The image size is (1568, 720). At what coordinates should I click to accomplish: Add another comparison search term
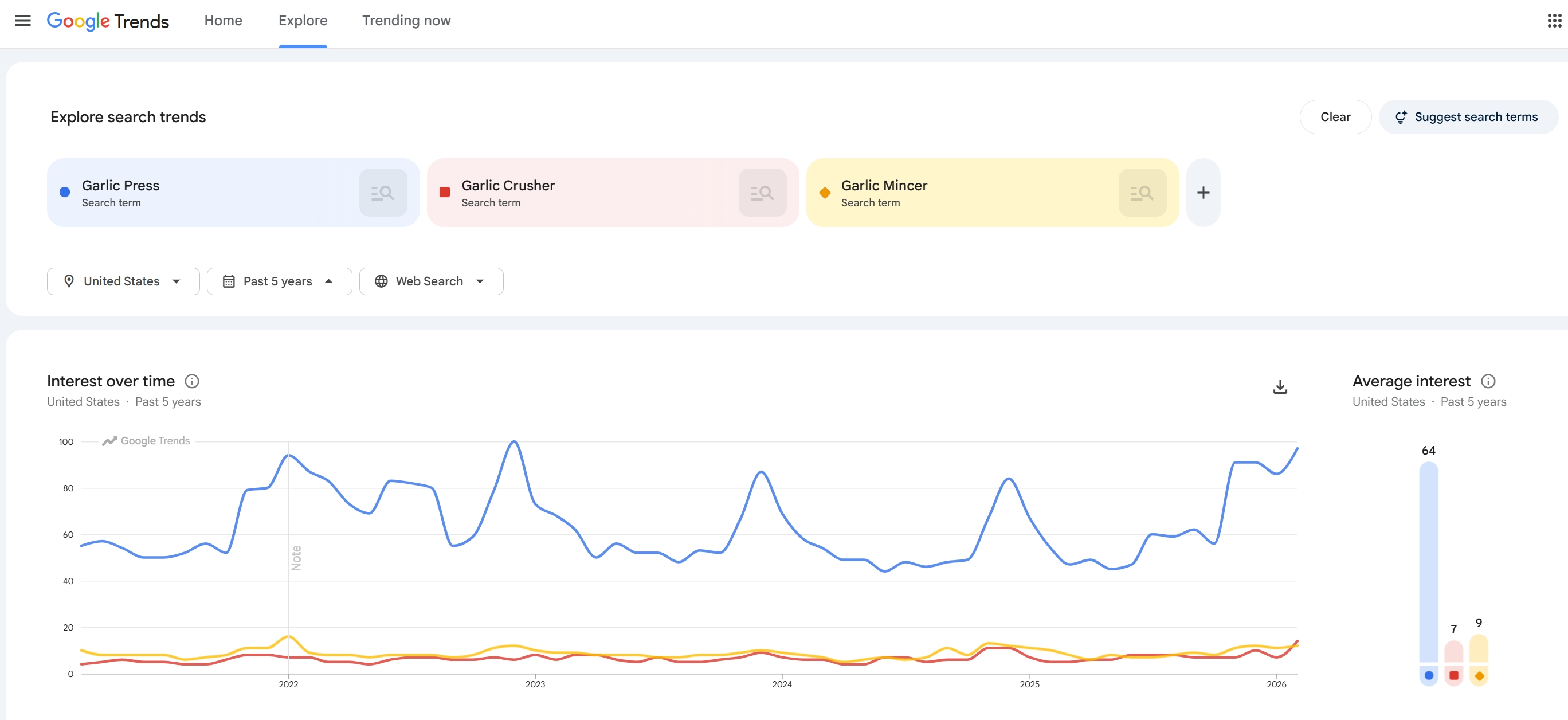click(x=1203, y=192)
